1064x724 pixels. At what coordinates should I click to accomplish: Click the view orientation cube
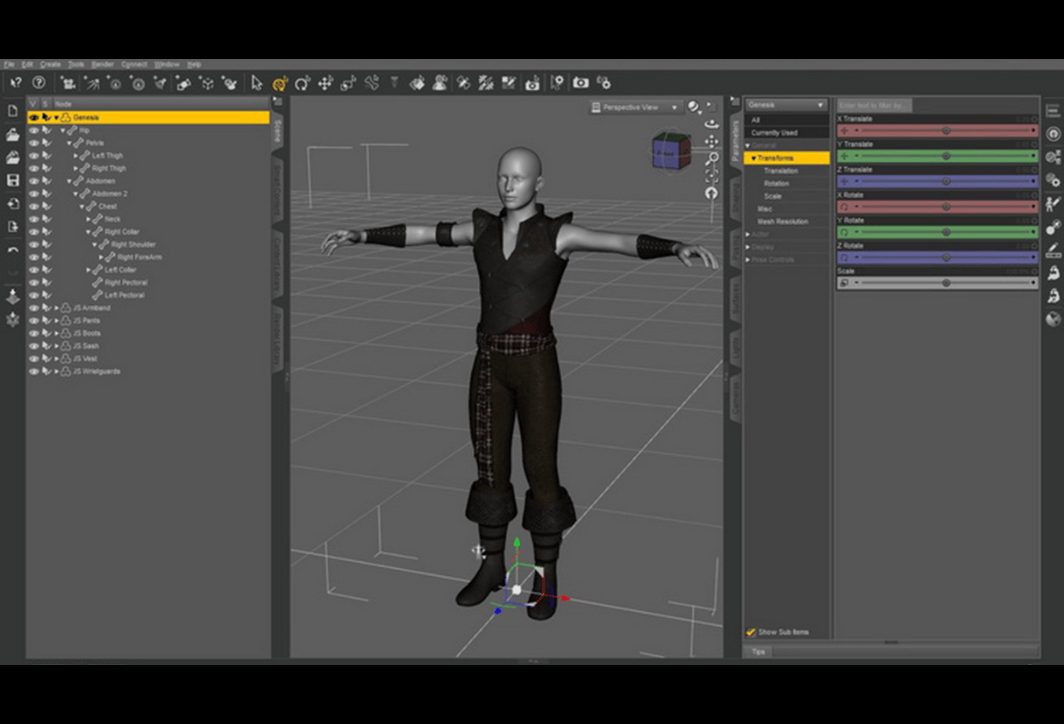pos(670,151)
